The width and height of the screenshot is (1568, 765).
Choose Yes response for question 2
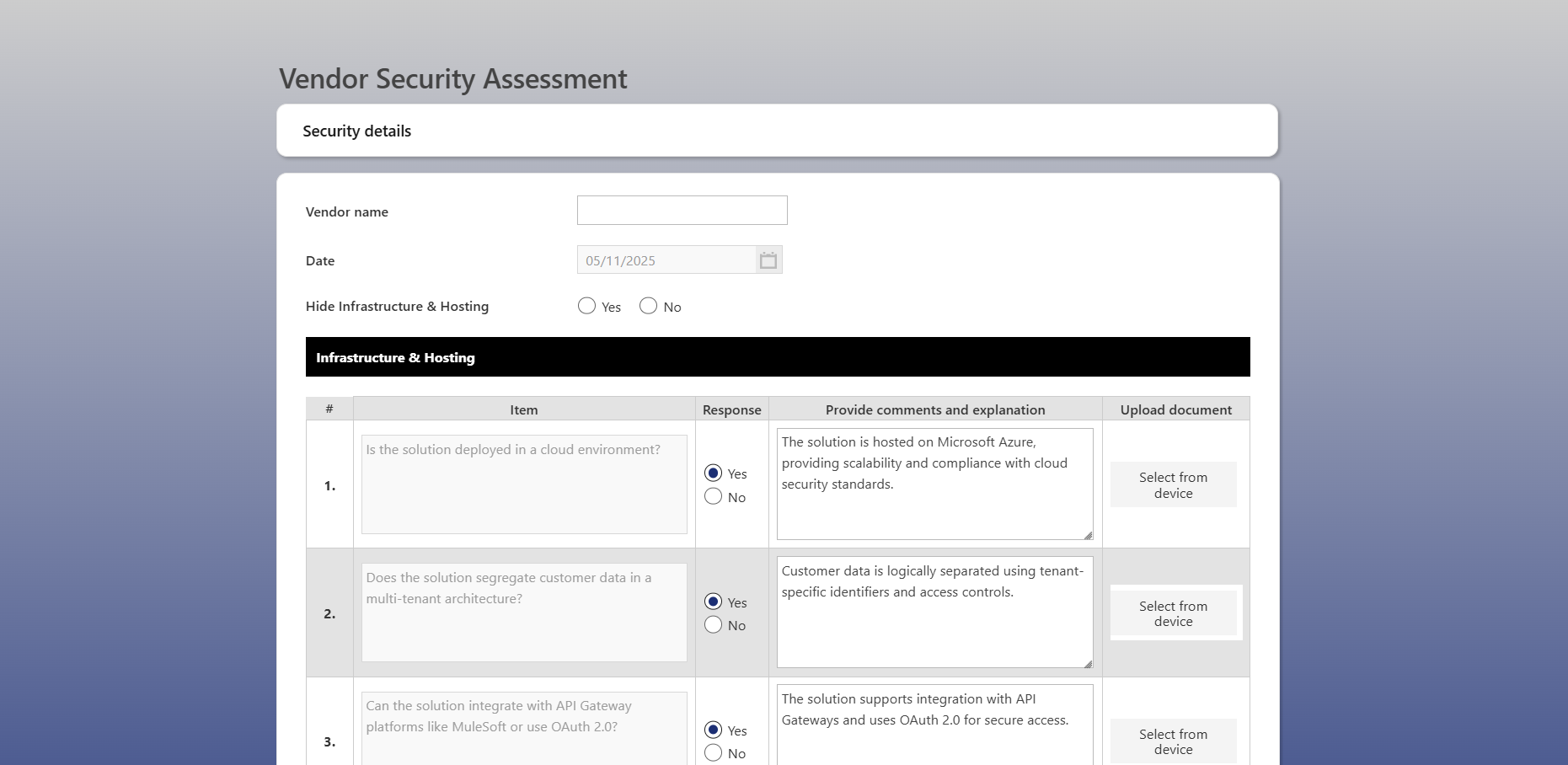pyautogui.click(x=714, y=602)
